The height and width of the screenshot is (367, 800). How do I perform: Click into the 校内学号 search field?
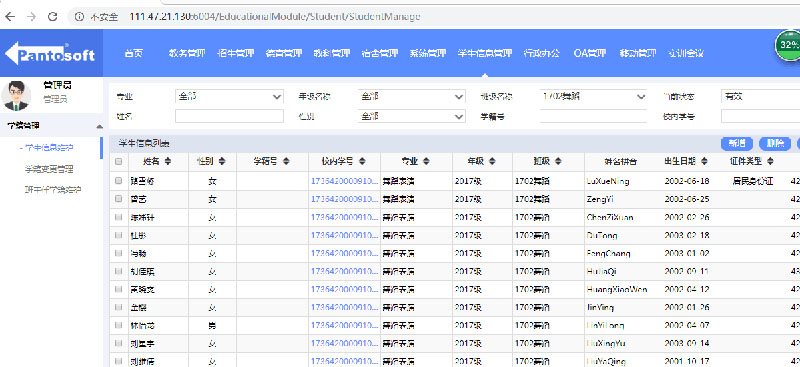760,116
